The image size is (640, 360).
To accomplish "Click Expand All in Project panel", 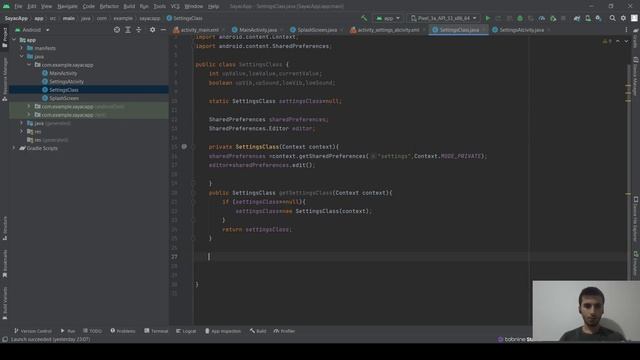I will pos(128,30).
